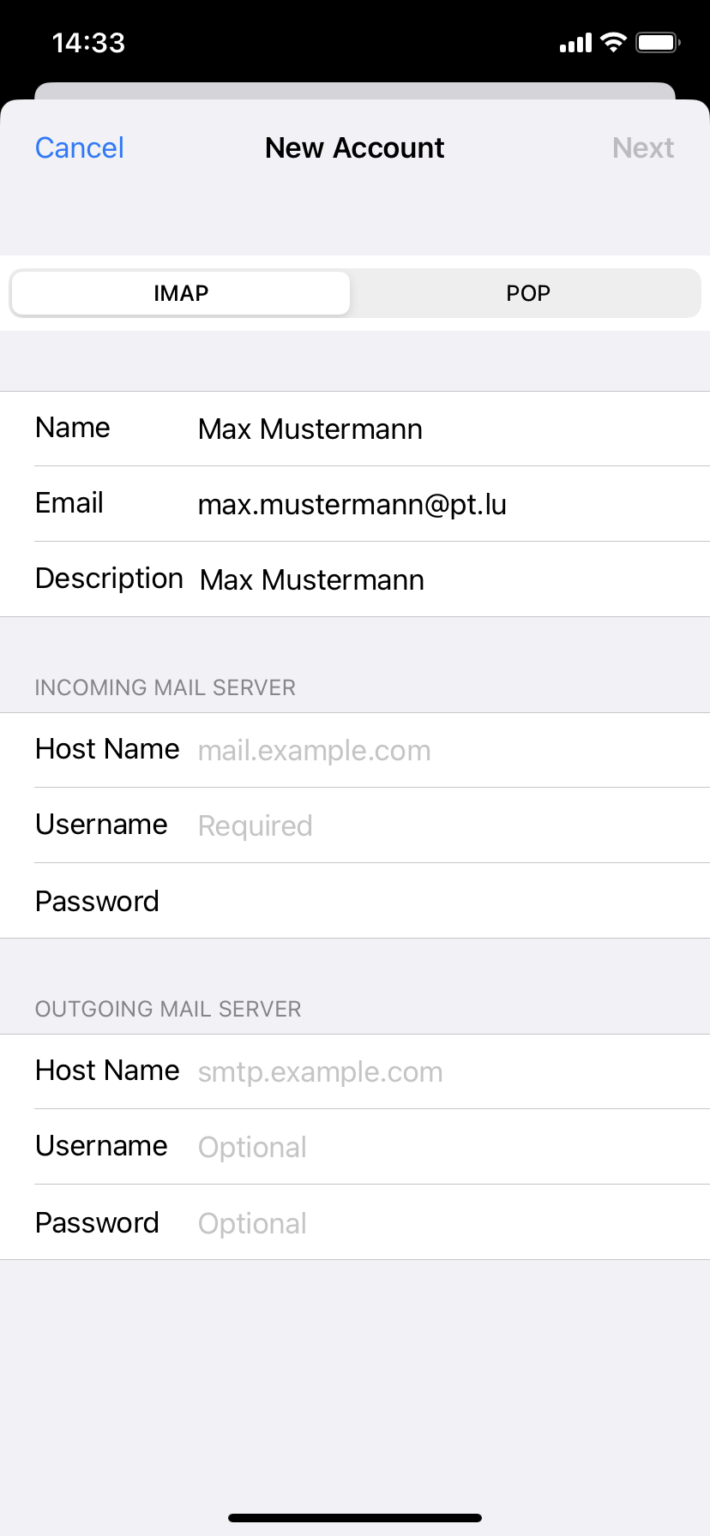Image resolution: width=710 pixels, height=1536 pixels.
Task: Tap outgoing Host Name field smtp.example.com
Action: click(x=355, y=1071)
